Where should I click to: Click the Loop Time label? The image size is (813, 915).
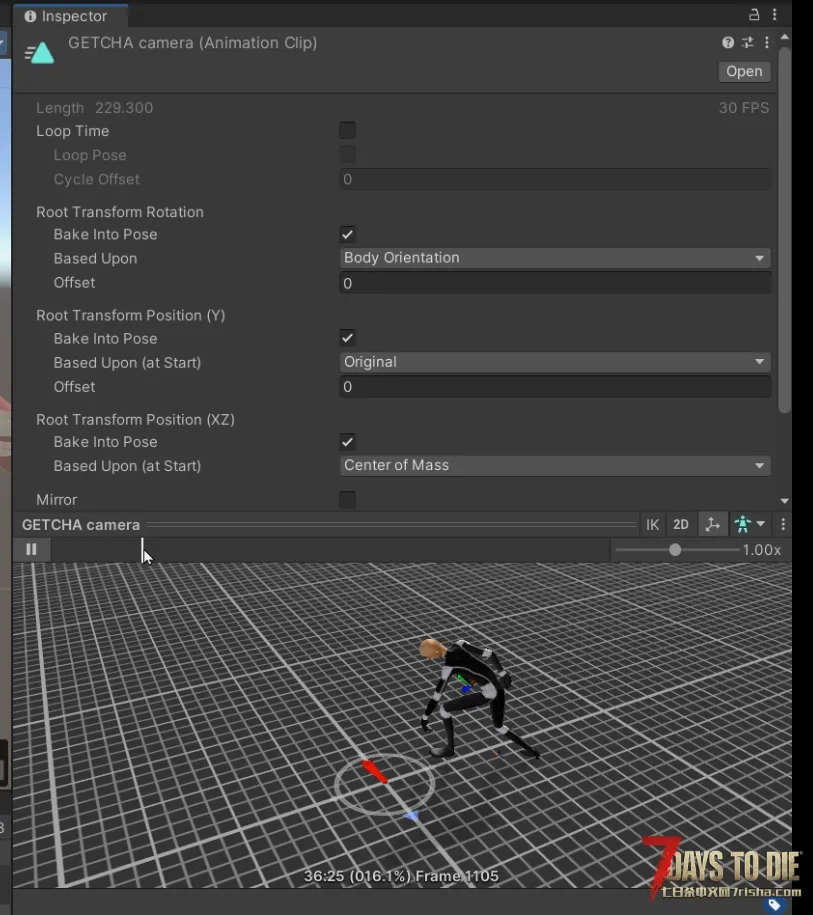pyautogui.click(x=72, y=131)
